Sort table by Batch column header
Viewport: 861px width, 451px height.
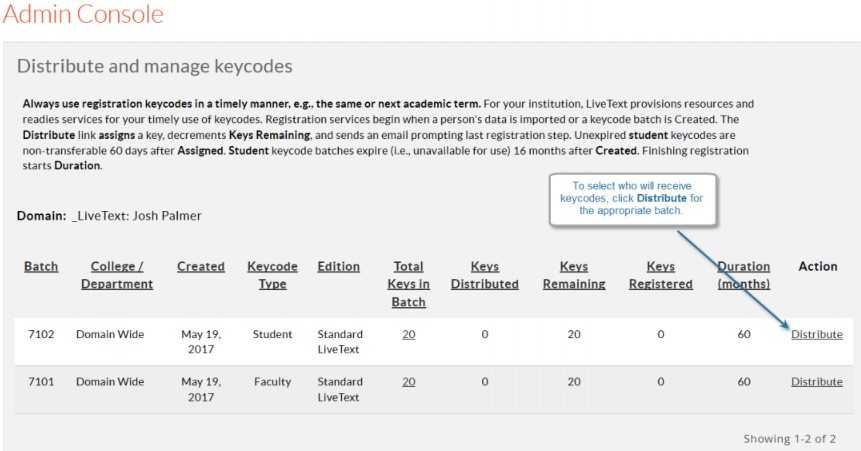coord(41,266)
